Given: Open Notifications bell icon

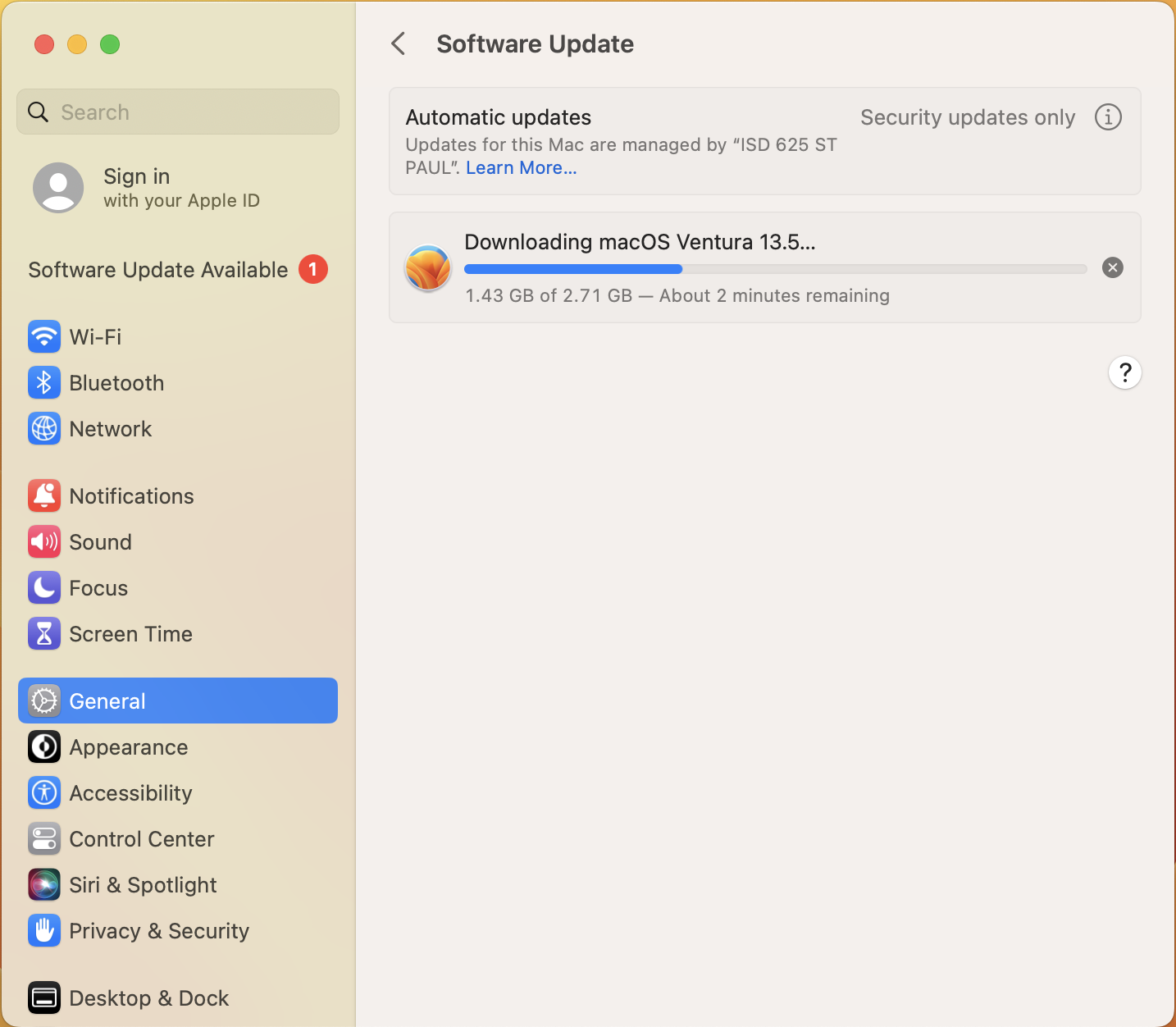Looking at the screenshot, I should [44, 495].
